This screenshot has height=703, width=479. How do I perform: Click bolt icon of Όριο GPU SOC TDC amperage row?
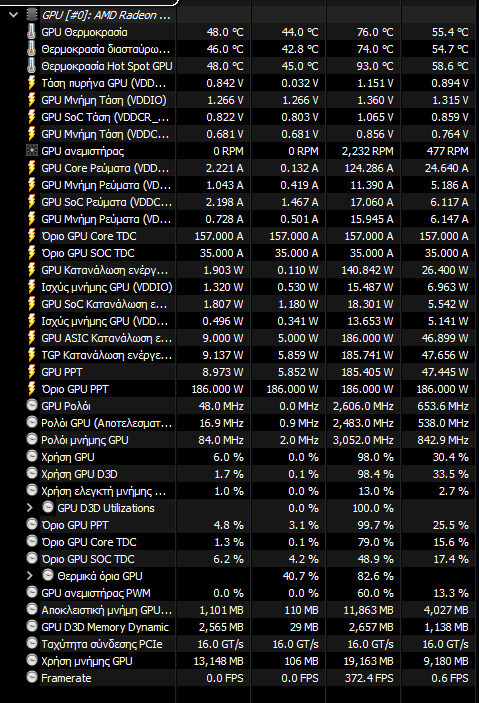(31, 253)
